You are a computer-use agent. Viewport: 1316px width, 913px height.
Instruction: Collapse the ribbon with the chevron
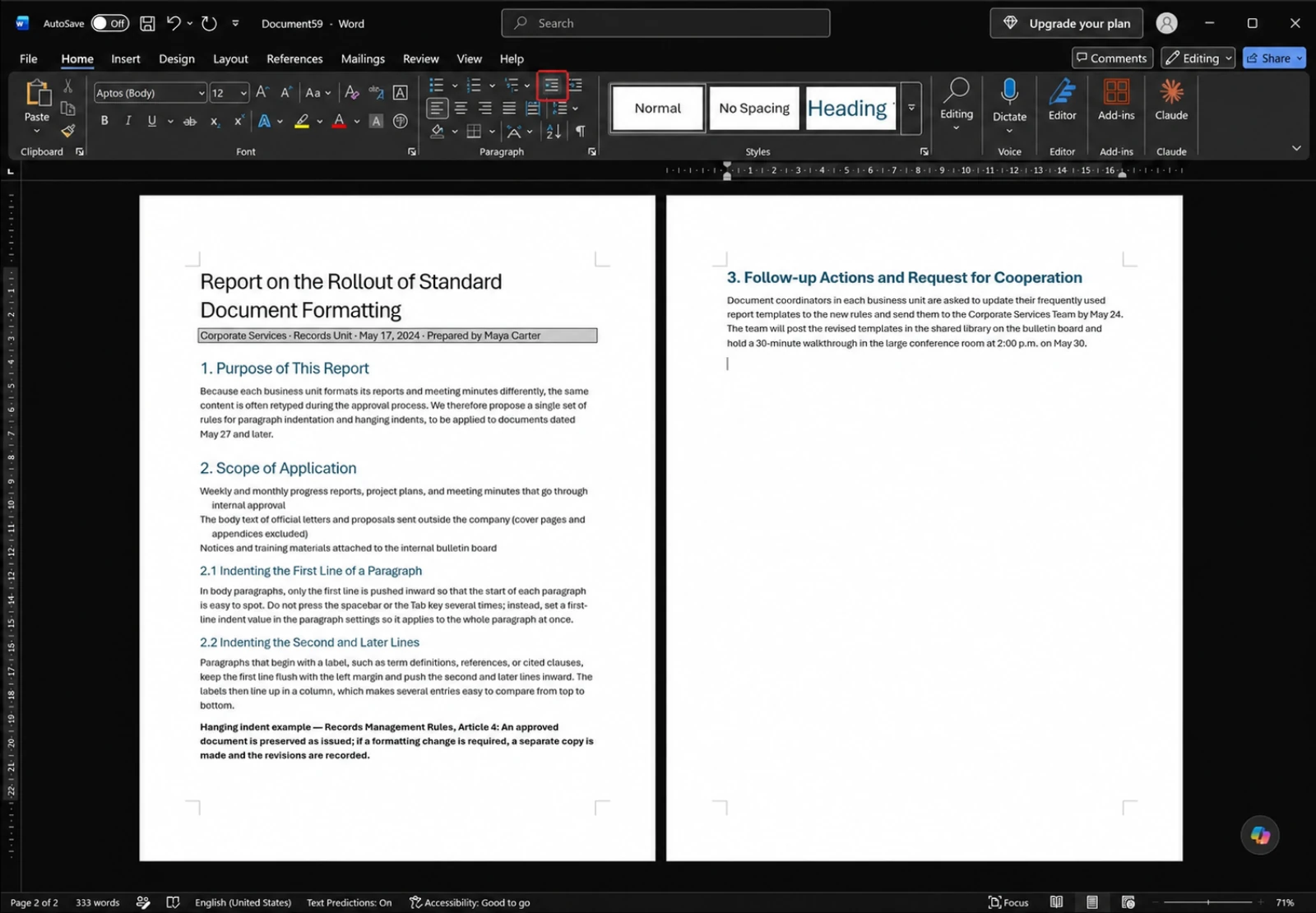point(1296,148)
